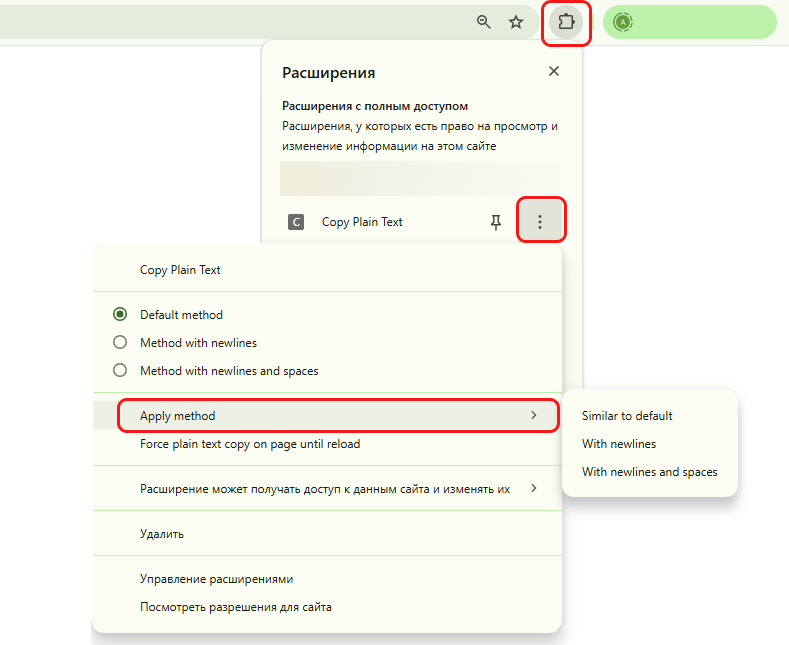
Task: Choose Similar to default in submenu
Action: [627, 416]
